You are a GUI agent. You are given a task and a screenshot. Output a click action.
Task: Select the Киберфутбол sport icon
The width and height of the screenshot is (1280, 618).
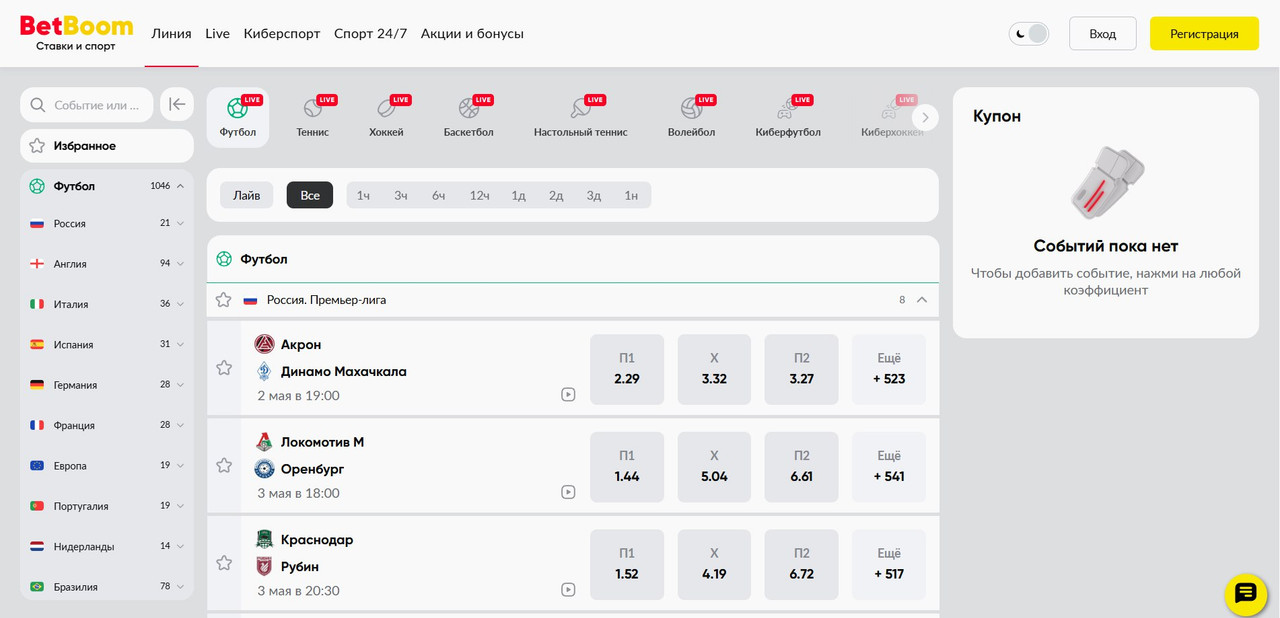(788, 118)
